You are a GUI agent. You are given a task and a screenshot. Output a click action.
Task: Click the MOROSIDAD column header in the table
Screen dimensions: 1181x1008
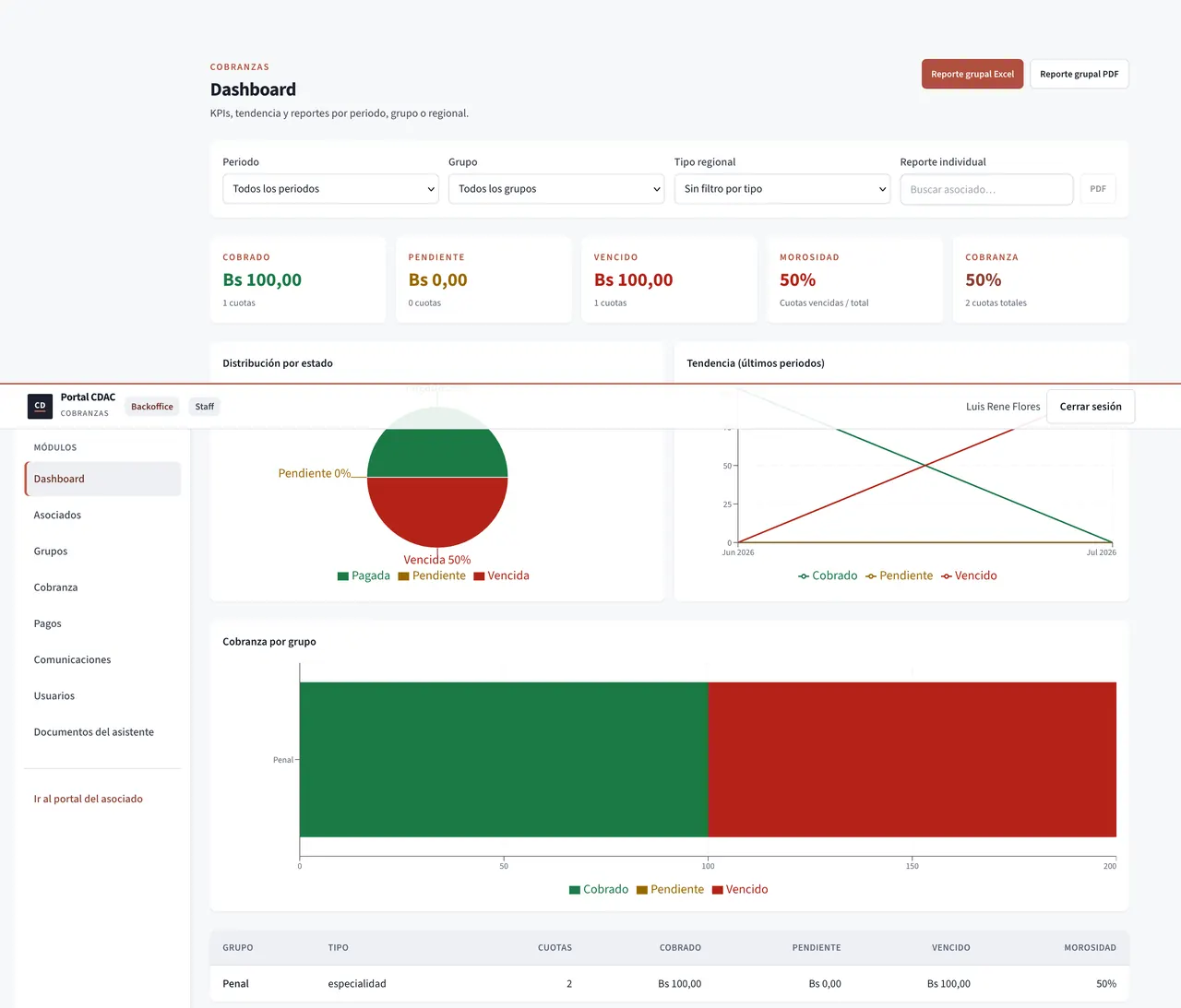pyautogui.click(x=1090, y=948)
